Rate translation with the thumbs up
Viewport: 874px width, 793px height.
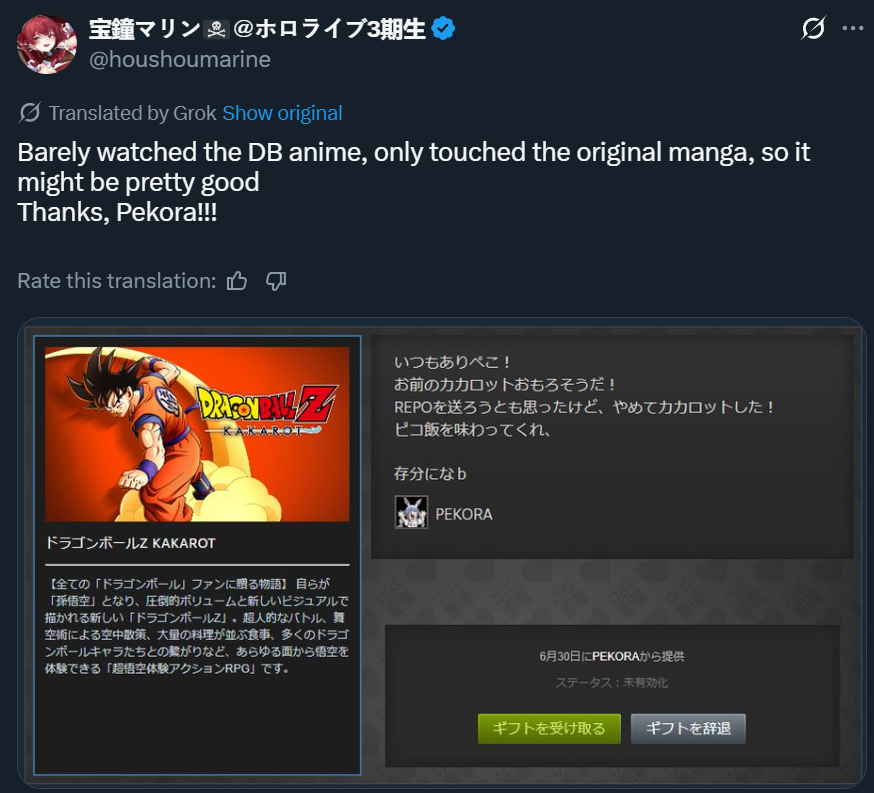(237, 281)
